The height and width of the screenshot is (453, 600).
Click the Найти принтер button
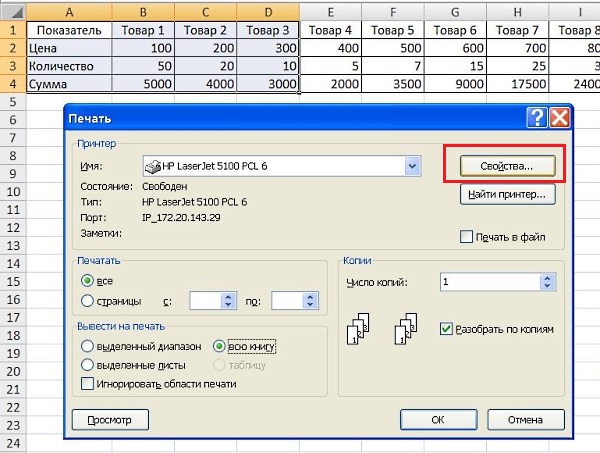[x=507, y=195]
